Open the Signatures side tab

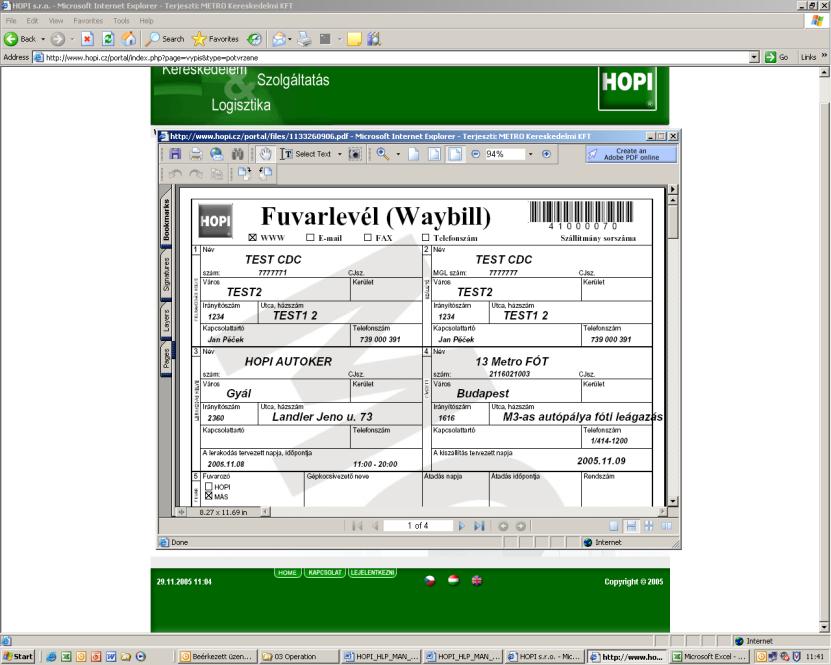click(x=166, y=274)
